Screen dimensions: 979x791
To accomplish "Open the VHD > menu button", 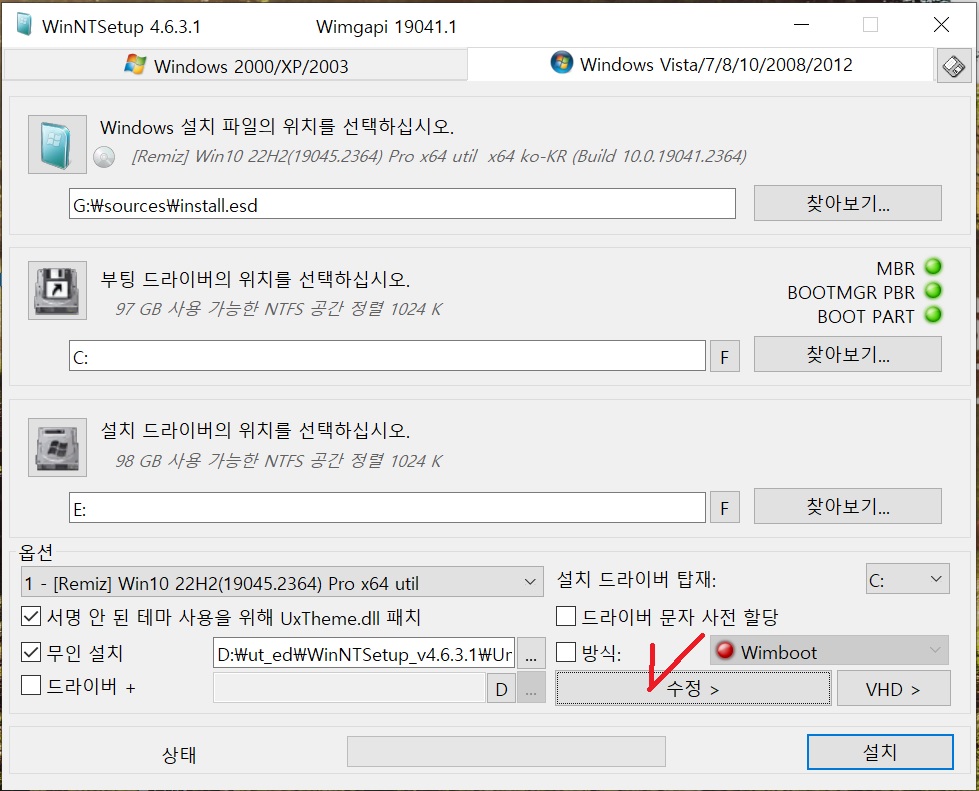I will point(893,689).
